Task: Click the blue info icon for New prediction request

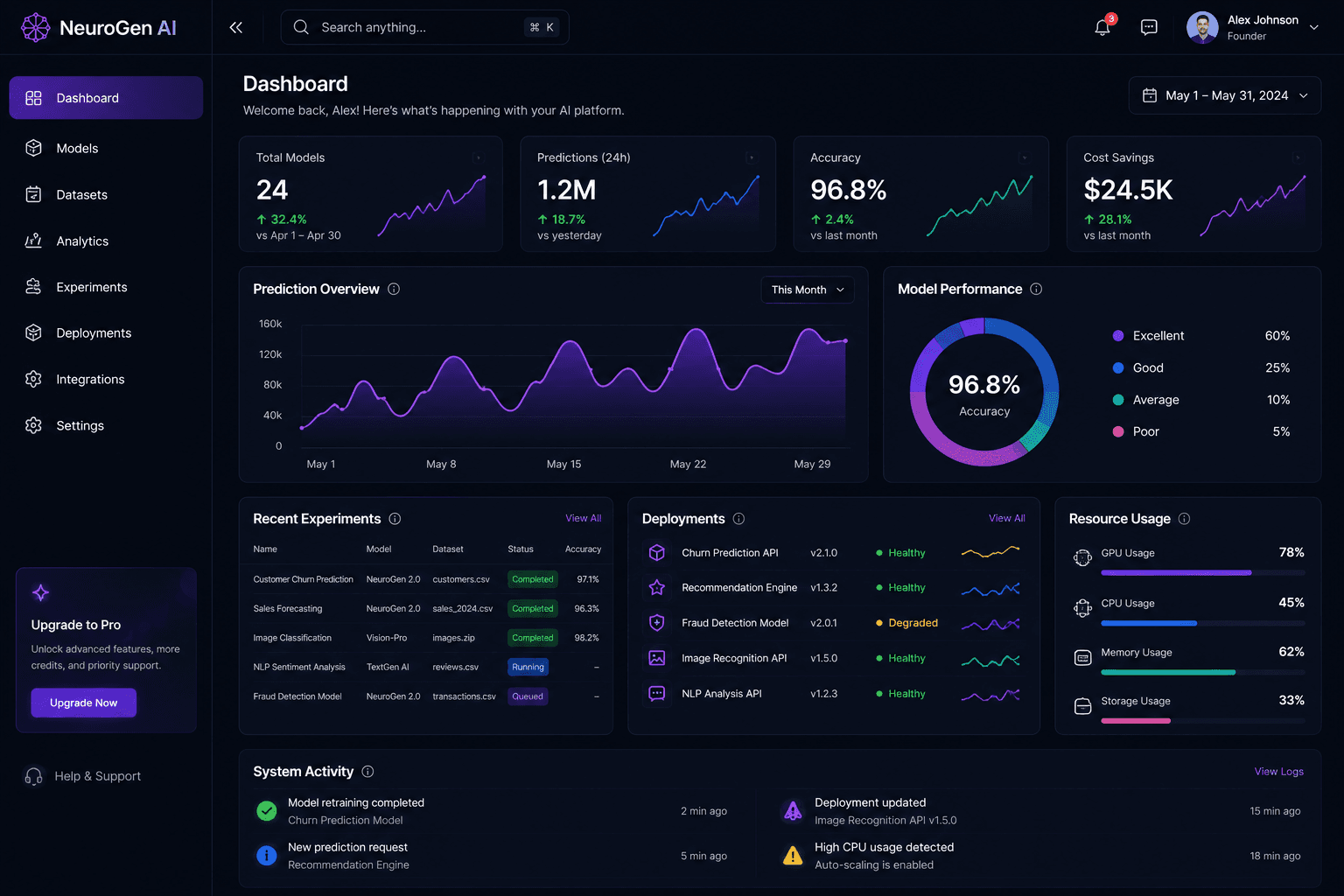Action: point(267,856)
